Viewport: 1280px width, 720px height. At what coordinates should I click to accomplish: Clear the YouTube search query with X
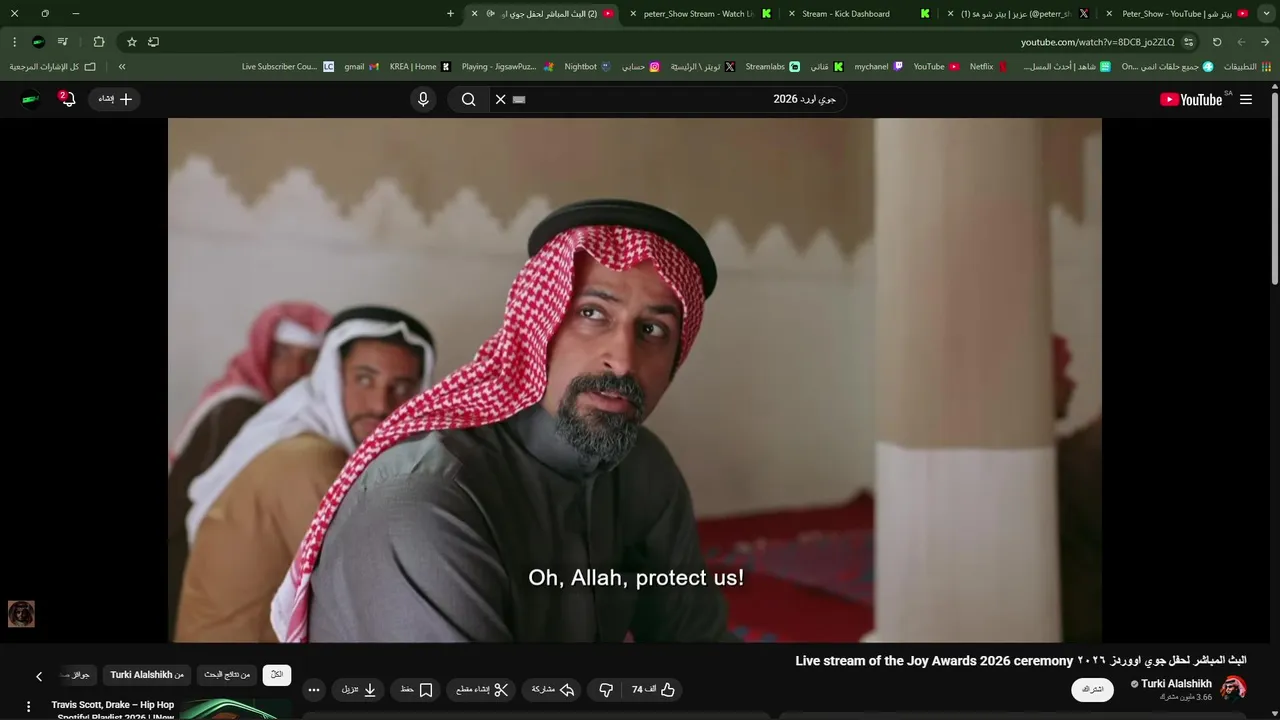pos(501,99)
